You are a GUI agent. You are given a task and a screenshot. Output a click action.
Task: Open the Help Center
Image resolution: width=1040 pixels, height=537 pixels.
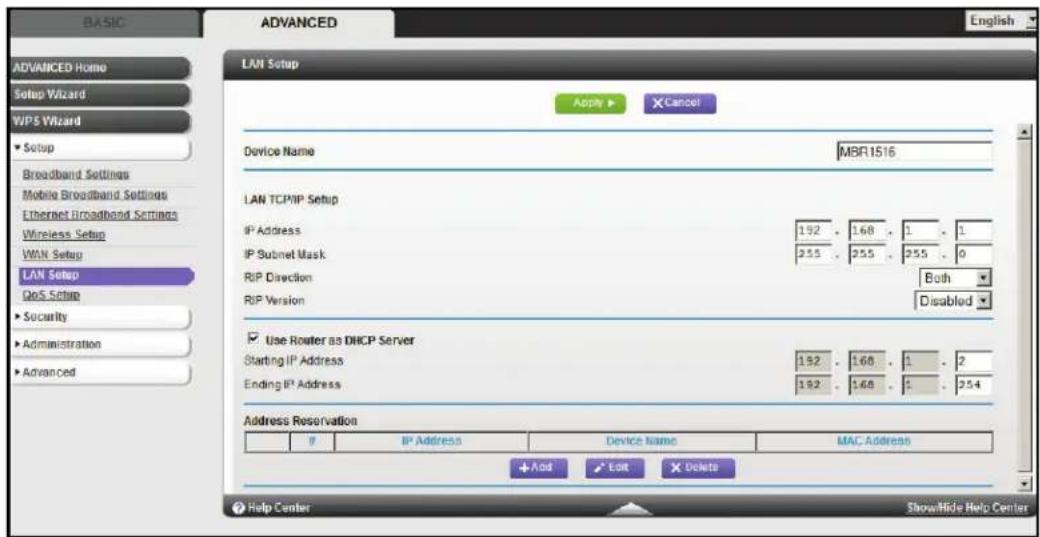coord(270,508)
